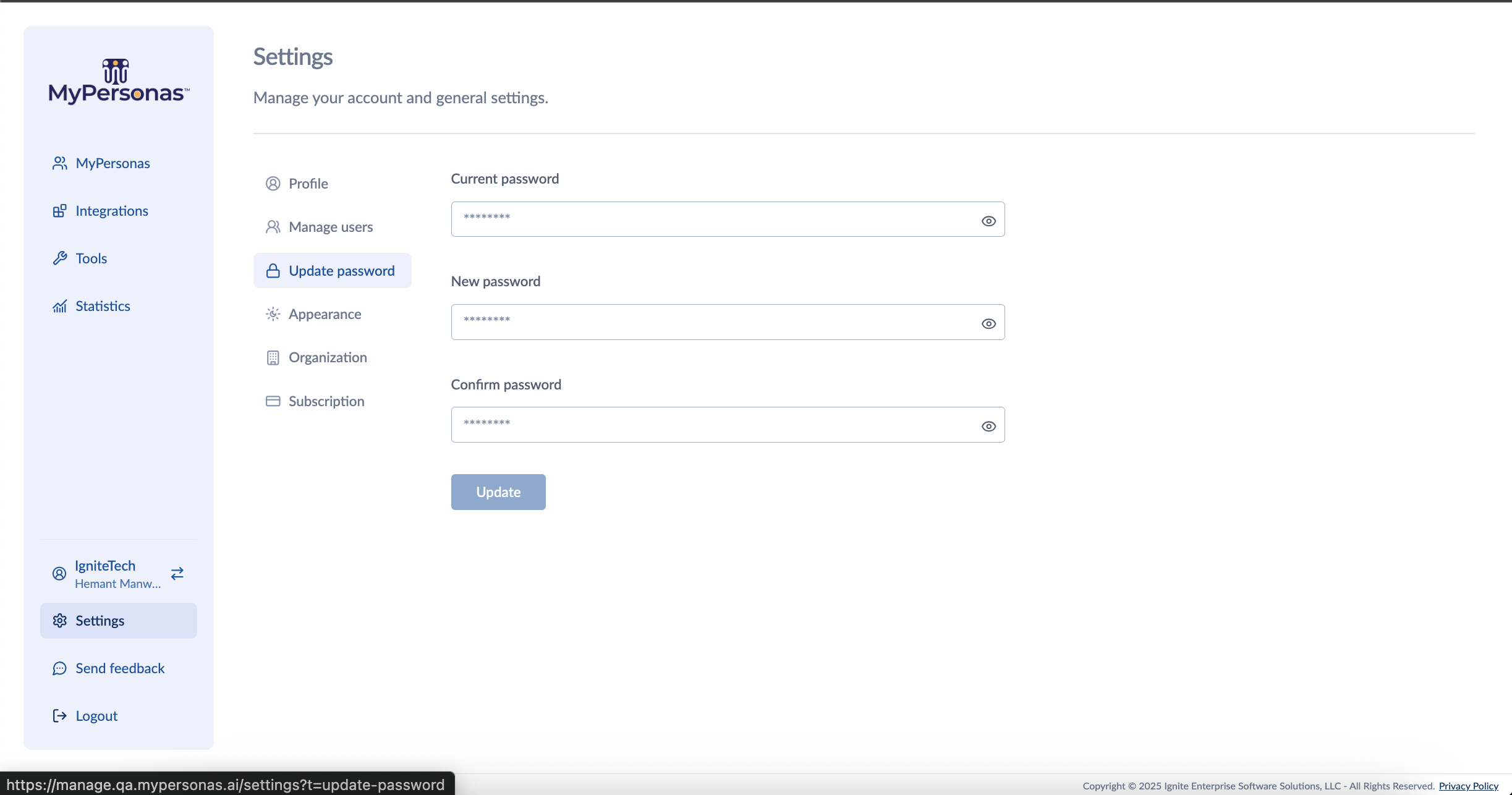Select Settings in the sidebar
The height and width of the screenshot is (795, 1512).
pos(119,621)
